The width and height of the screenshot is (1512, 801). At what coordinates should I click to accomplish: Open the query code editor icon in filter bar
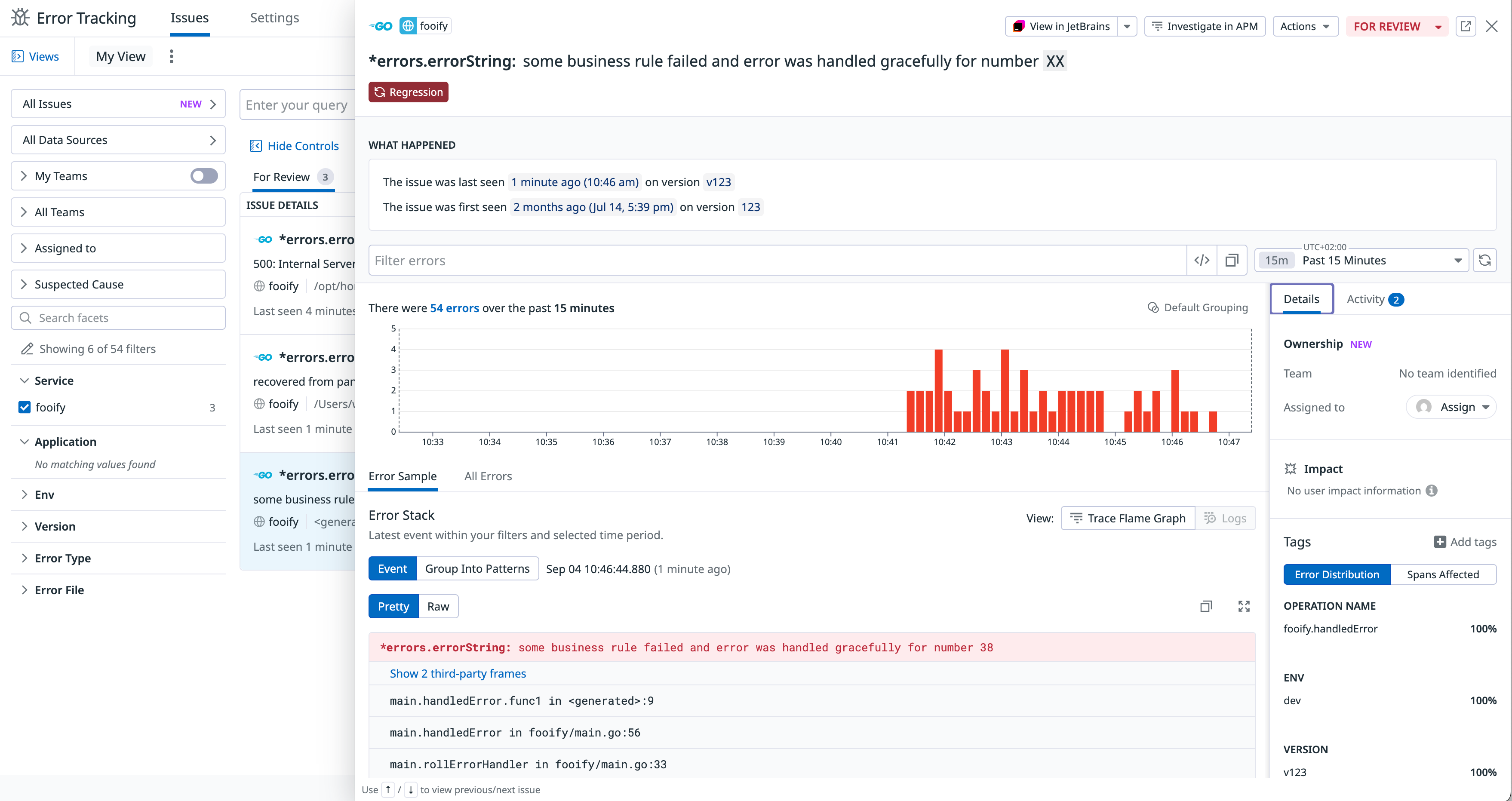pyautogui.click(x=1202, y=260)
